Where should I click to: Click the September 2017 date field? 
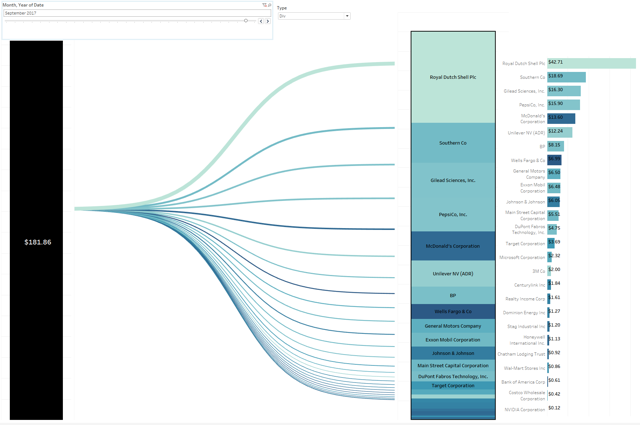(x=137, y=13)
